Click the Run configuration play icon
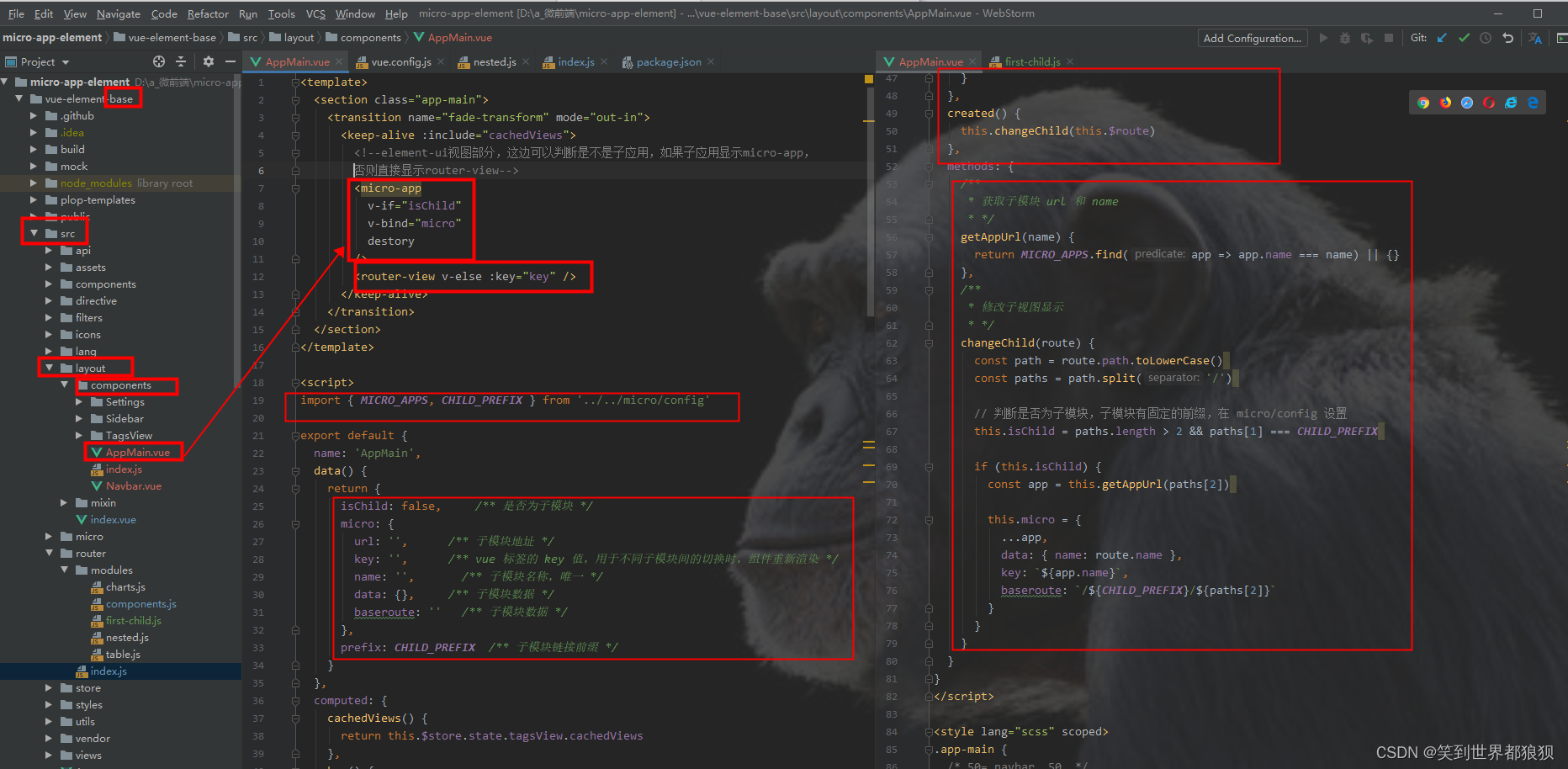 1323,38
